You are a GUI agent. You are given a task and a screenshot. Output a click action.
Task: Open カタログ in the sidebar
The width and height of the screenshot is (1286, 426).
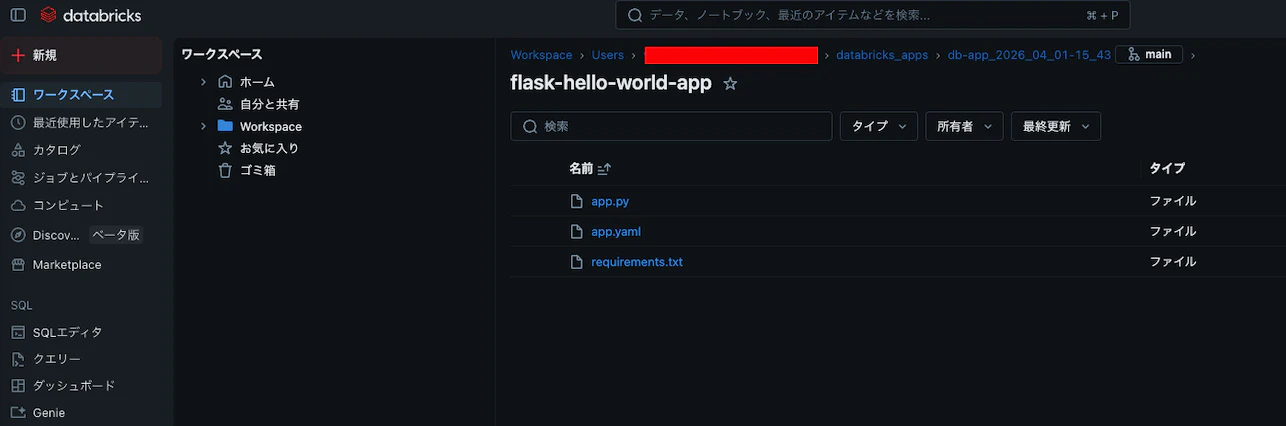(81, 149)
